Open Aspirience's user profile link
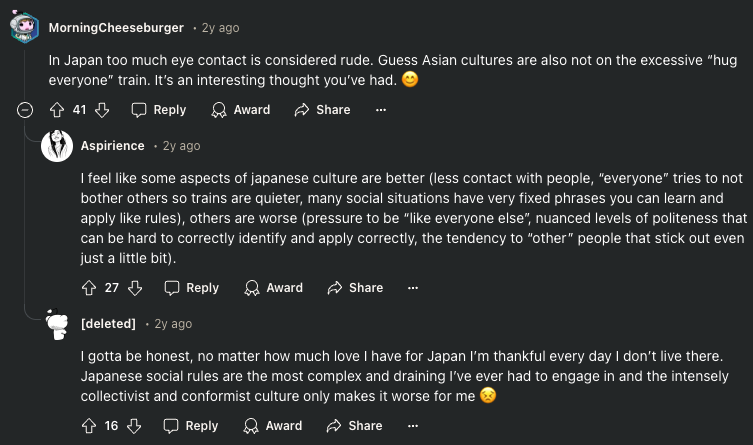753x445 pixels. point(112,146)
